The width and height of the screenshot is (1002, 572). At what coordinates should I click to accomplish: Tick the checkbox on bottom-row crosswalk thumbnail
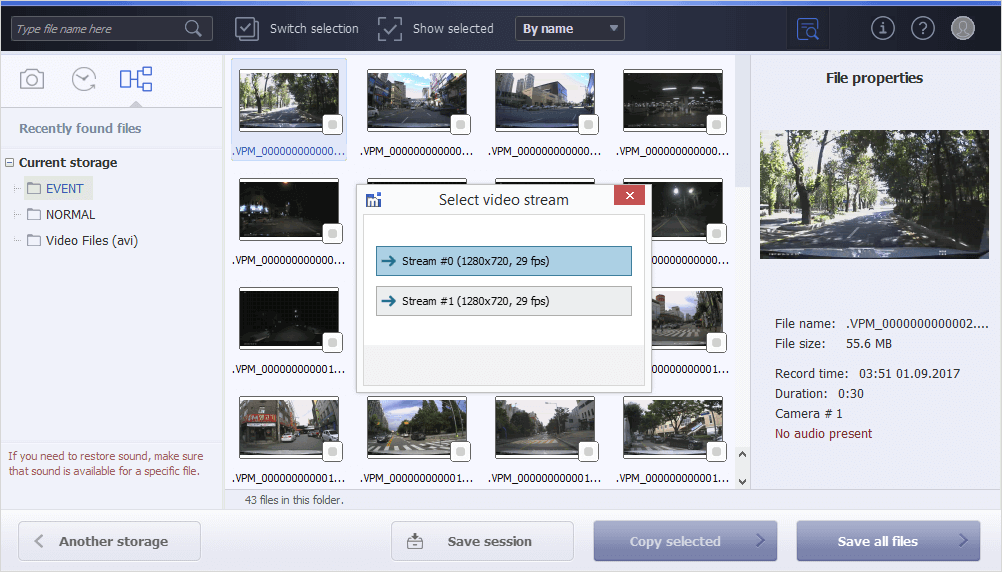(460, 451)
